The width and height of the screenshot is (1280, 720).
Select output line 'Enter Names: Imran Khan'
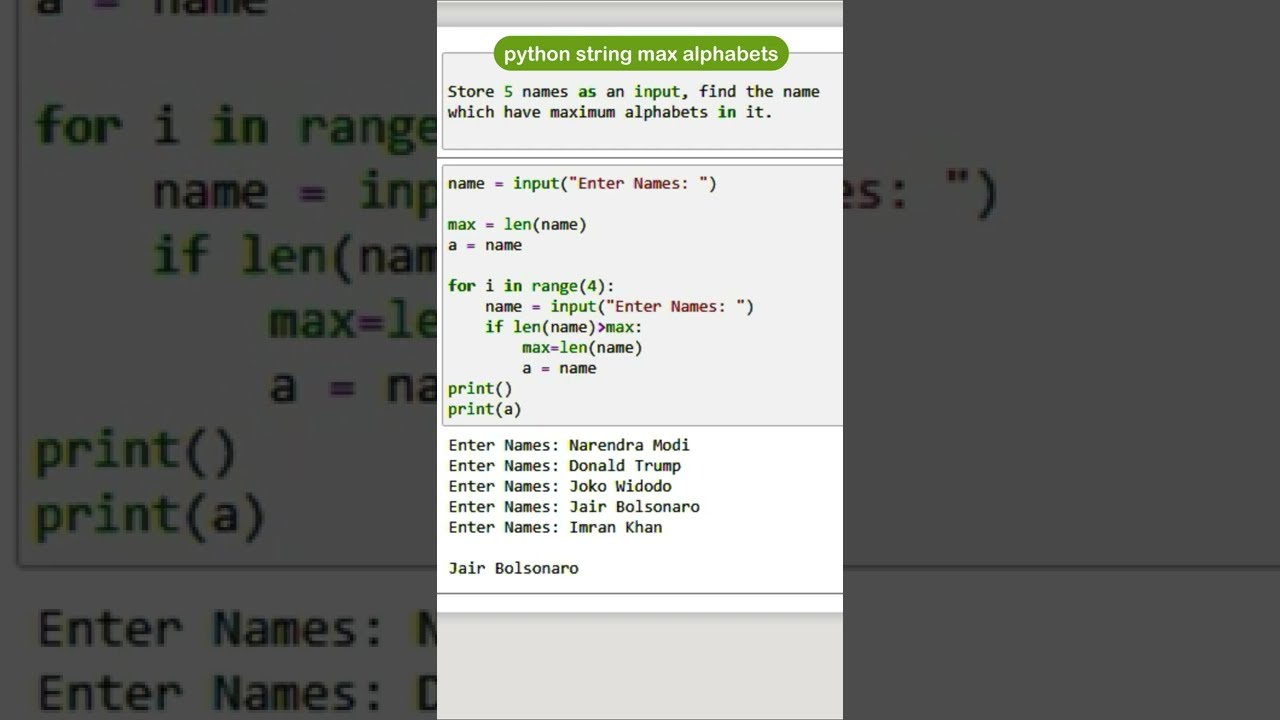click(555, 527)
